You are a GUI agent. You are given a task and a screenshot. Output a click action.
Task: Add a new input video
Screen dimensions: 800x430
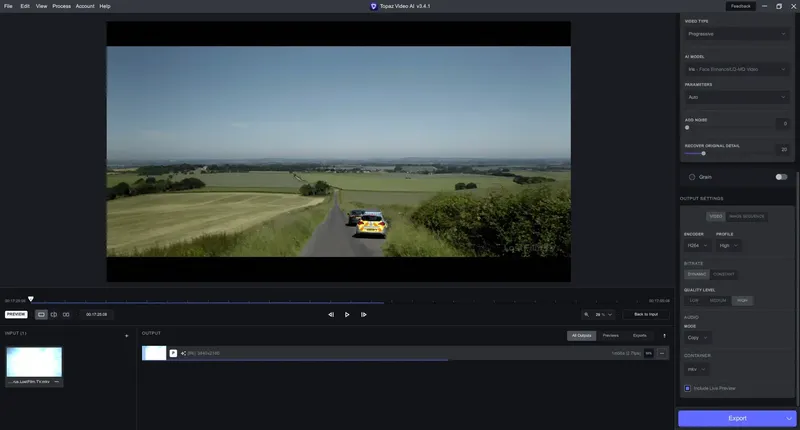pos(127,336)
